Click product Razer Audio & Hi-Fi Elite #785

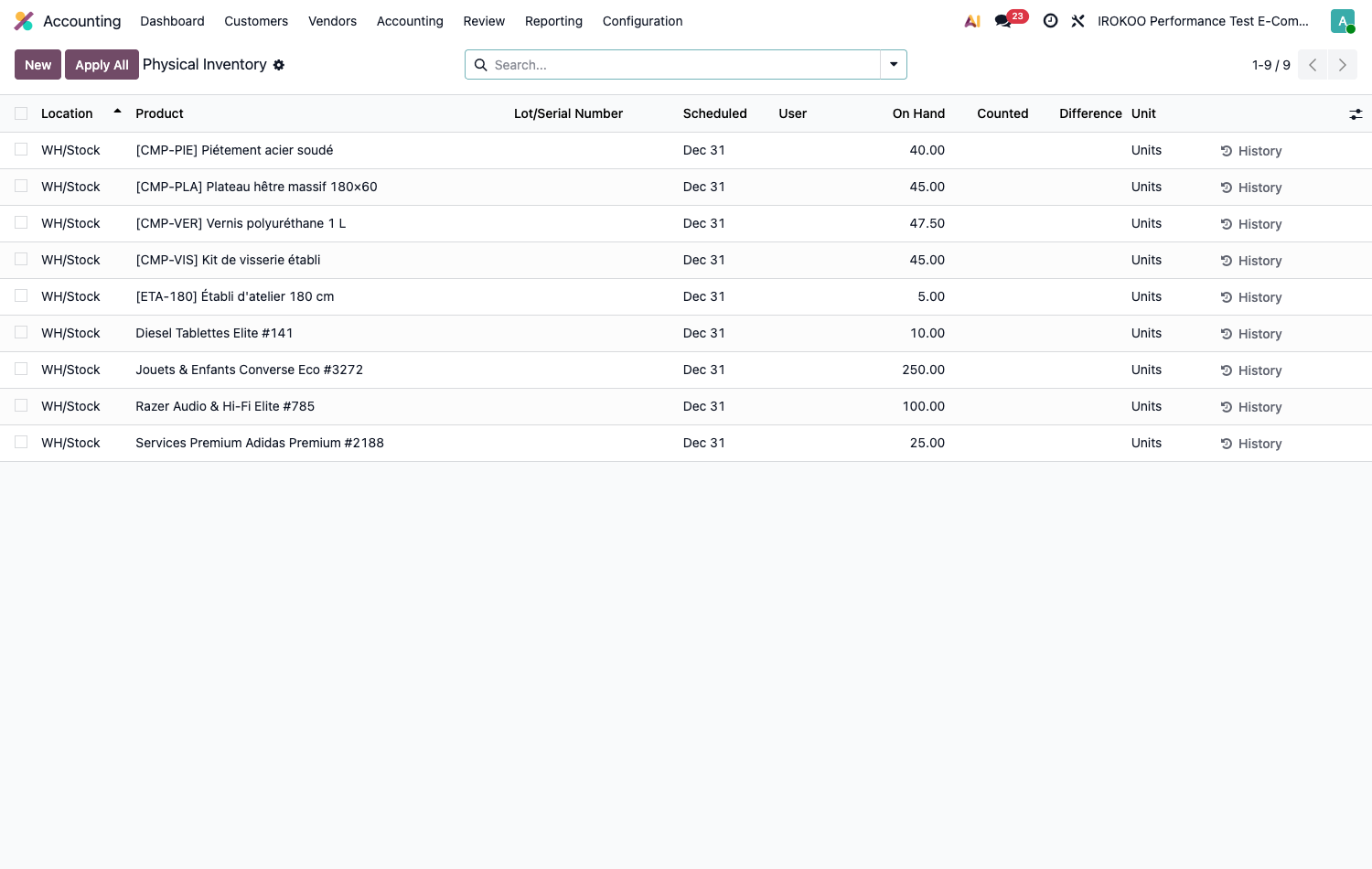click(x=225, y=406)
